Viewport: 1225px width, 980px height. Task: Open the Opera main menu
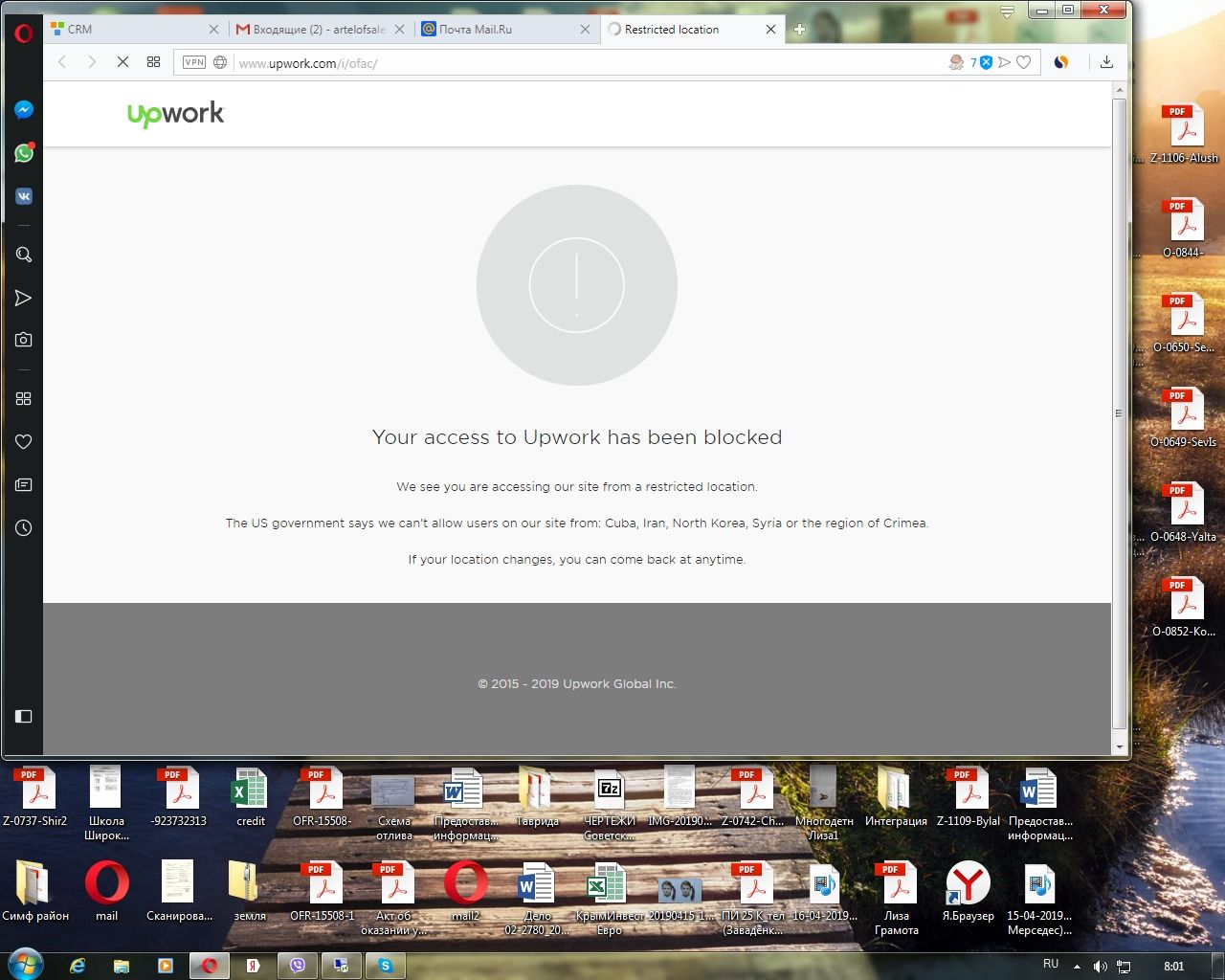tap(24, 33)
